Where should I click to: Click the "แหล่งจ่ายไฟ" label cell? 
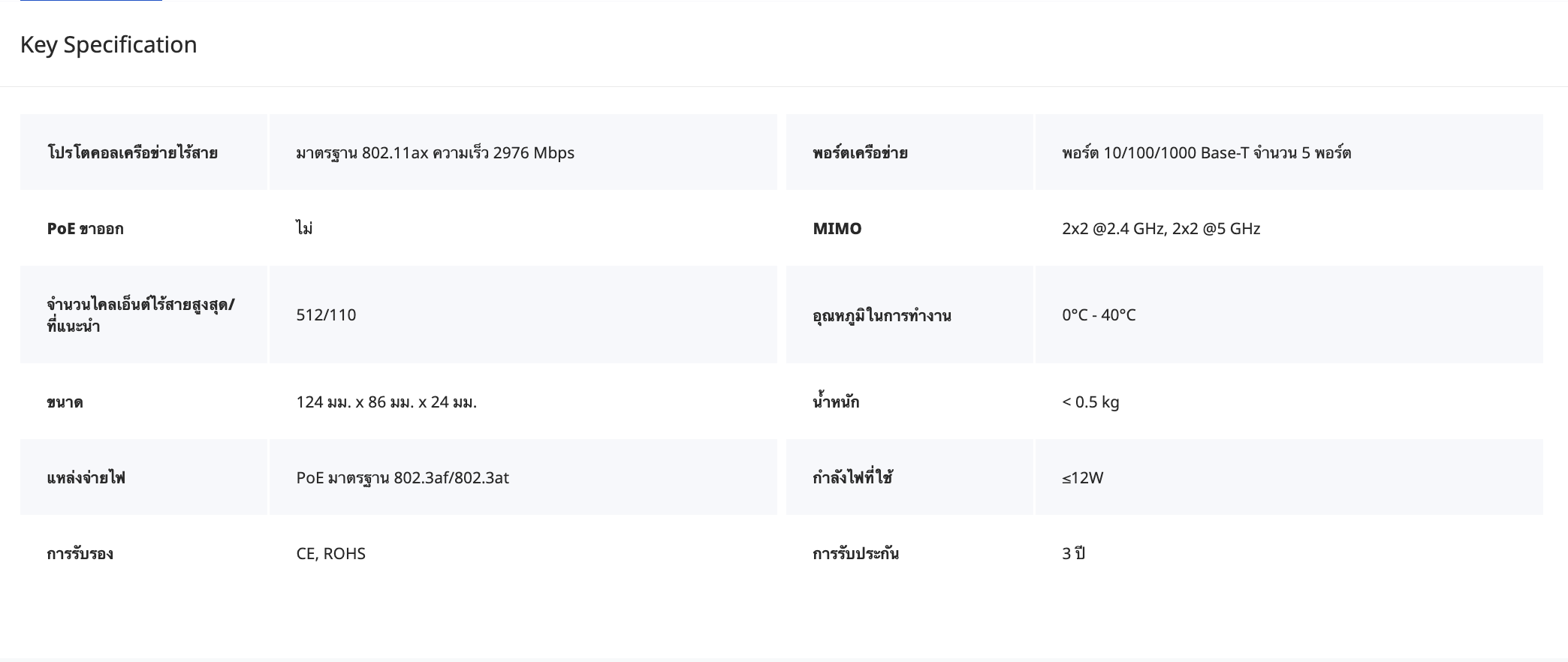[x=86, y=478]
